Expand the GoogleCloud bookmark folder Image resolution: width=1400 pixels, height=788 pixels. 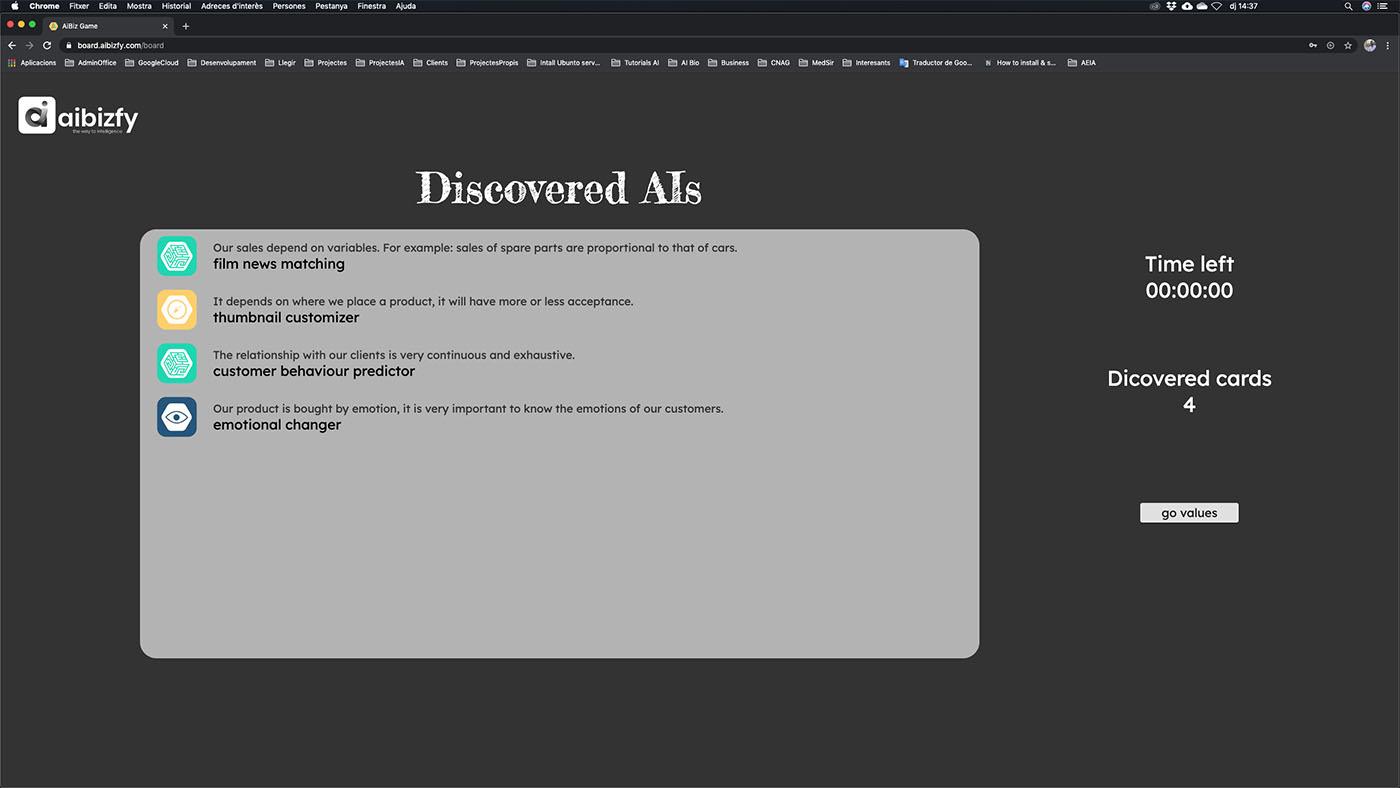tap(152, 63)
